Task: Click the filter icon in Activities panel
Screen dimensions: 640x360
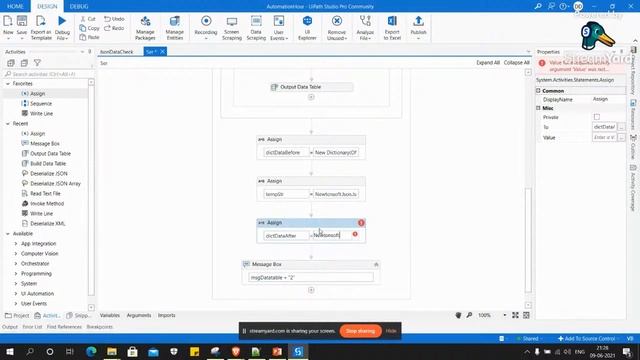Action: 37,63
